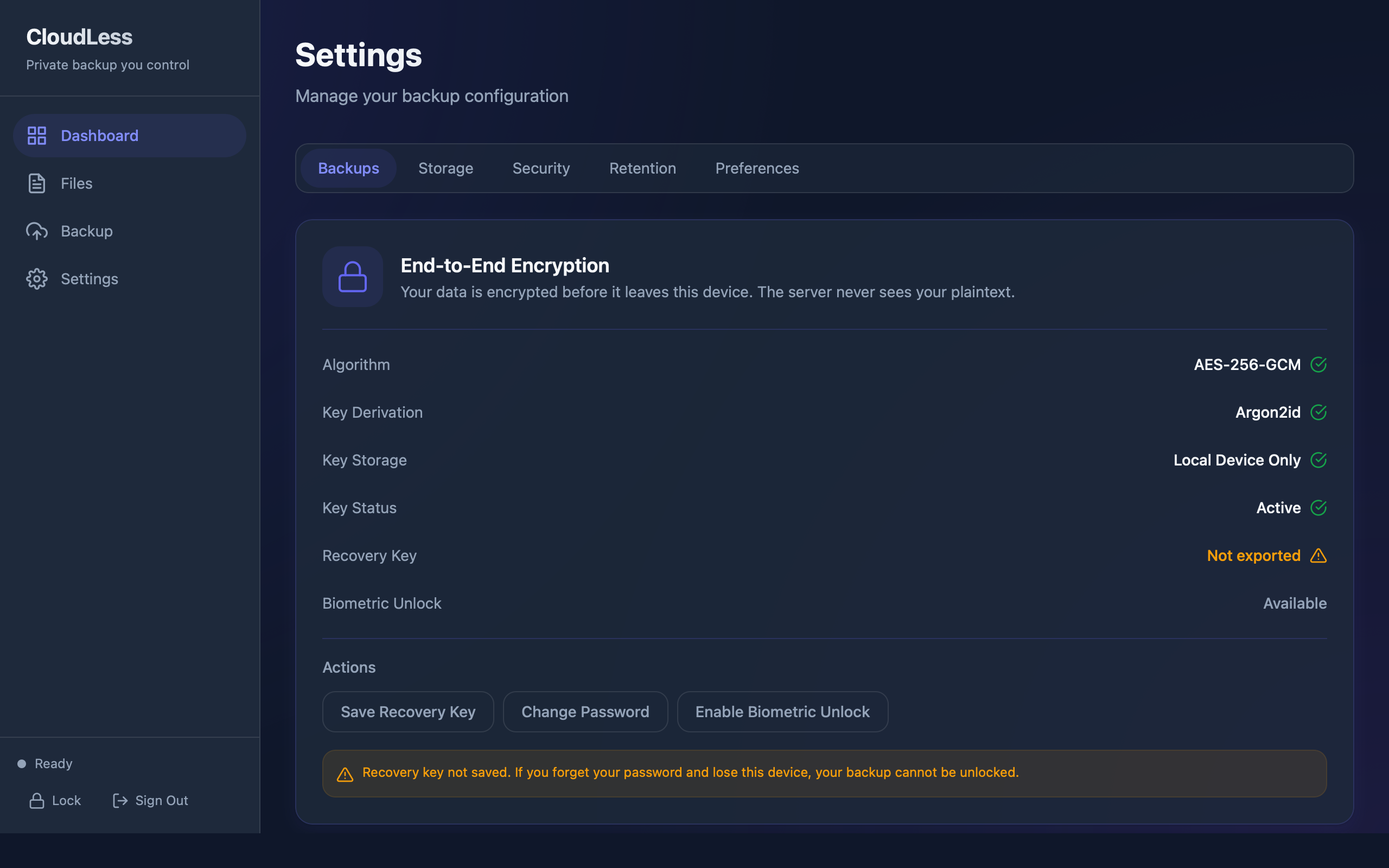Click the warning triangle beside Not exported

[1318, 555]
